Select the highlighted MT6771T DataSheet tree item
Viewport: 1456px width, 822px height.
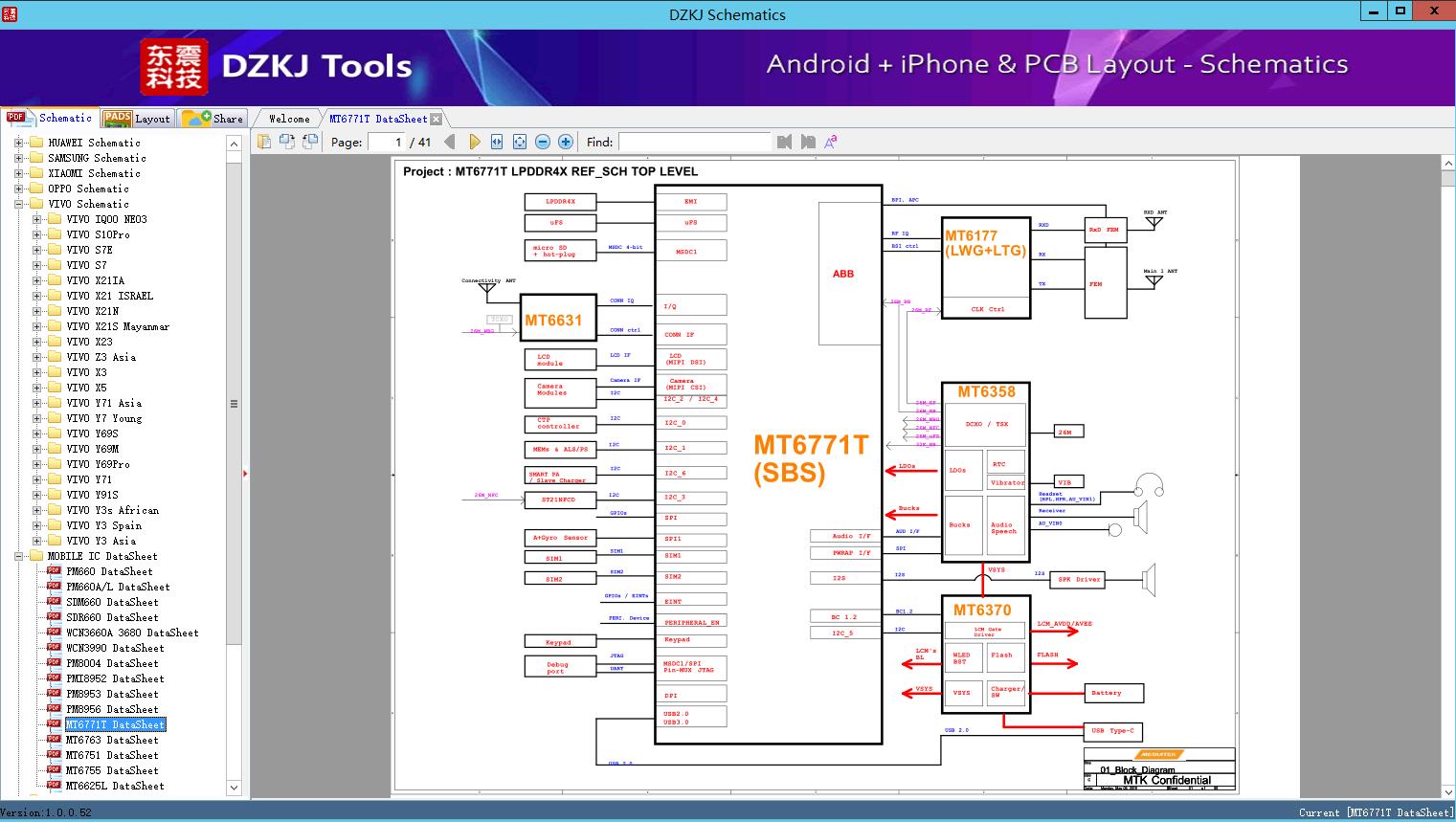click(x=115, y=724)
